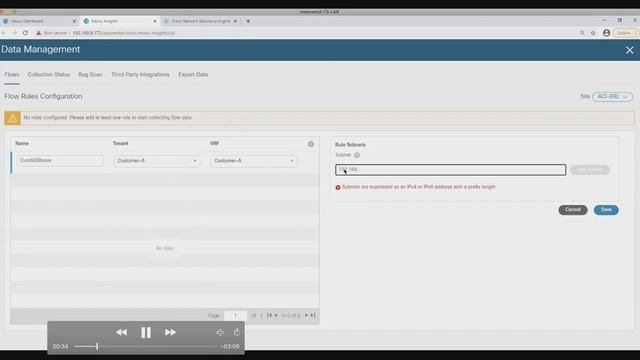The height and width of the screenshot is (360, 640).
Task: Click the Page number field
Action: coord(235,316)
